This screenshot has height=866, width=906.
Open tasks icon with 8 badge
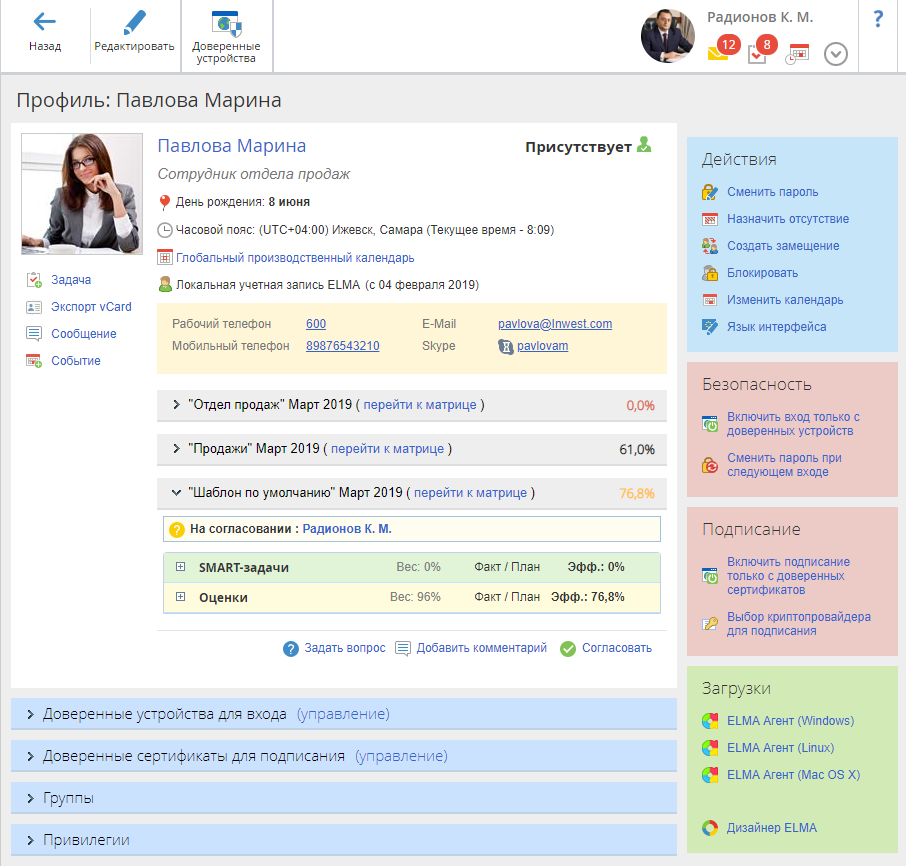click(x=757, y=54)
